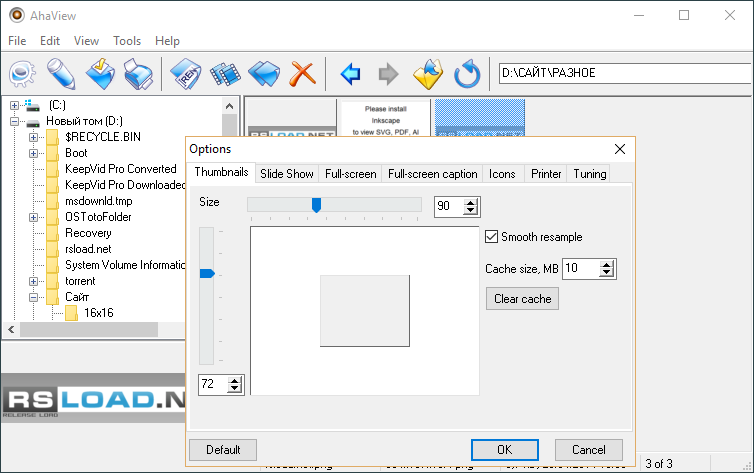This screenshot has width=754, height=473.
Task: Select the highlighted blue thumbnail
Action: tap(479, 117)
